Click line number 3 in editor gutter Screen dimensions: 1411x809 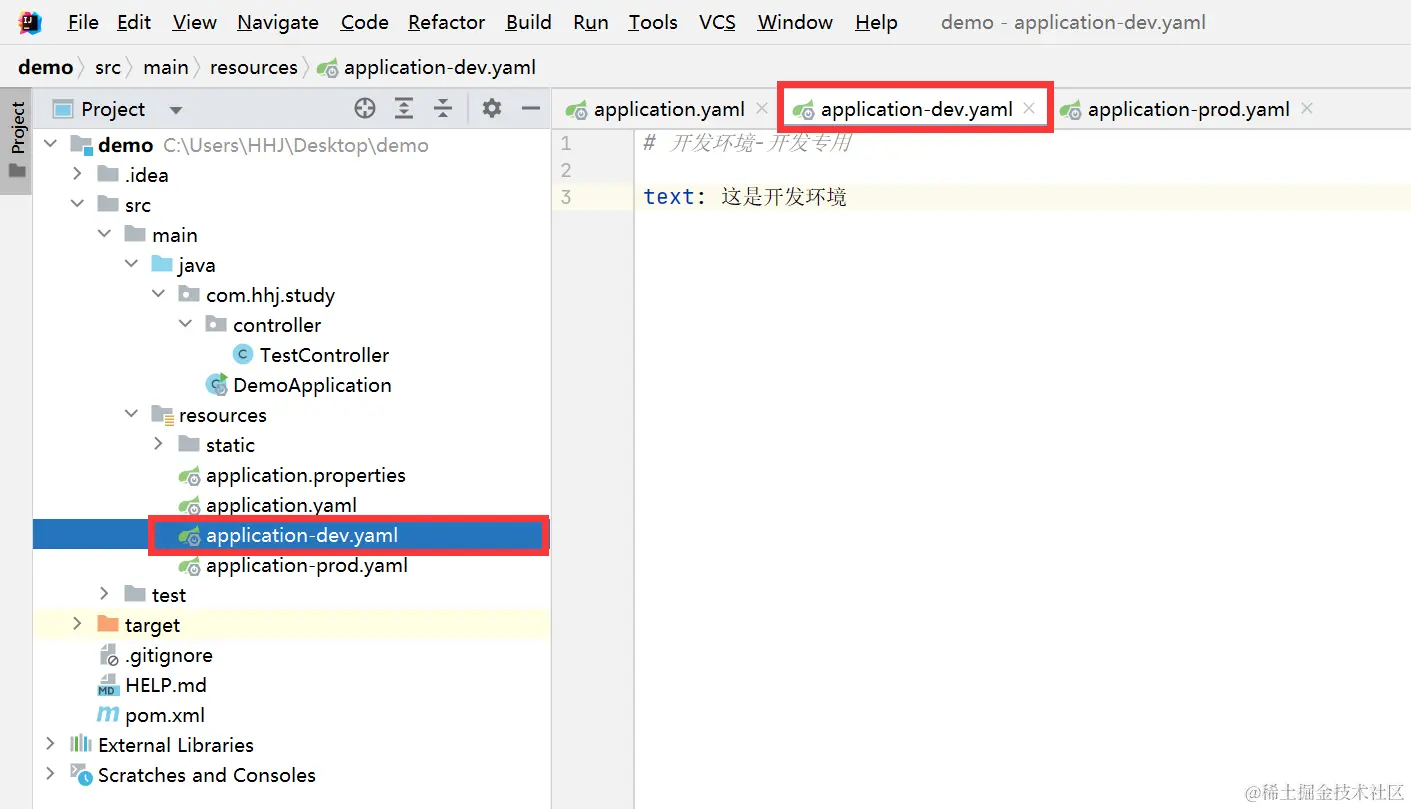(x=566, y=196)
